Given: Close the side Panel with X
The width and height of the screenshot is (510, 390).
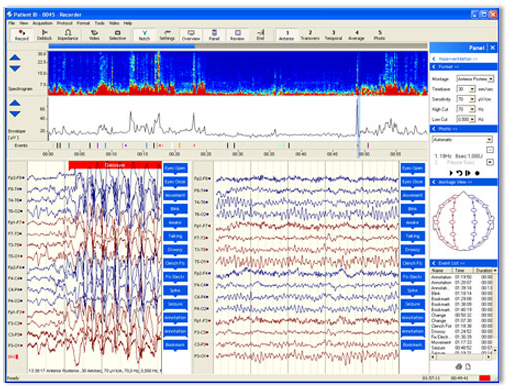Looking at the screenshot, I should click(x=492, y=48).
